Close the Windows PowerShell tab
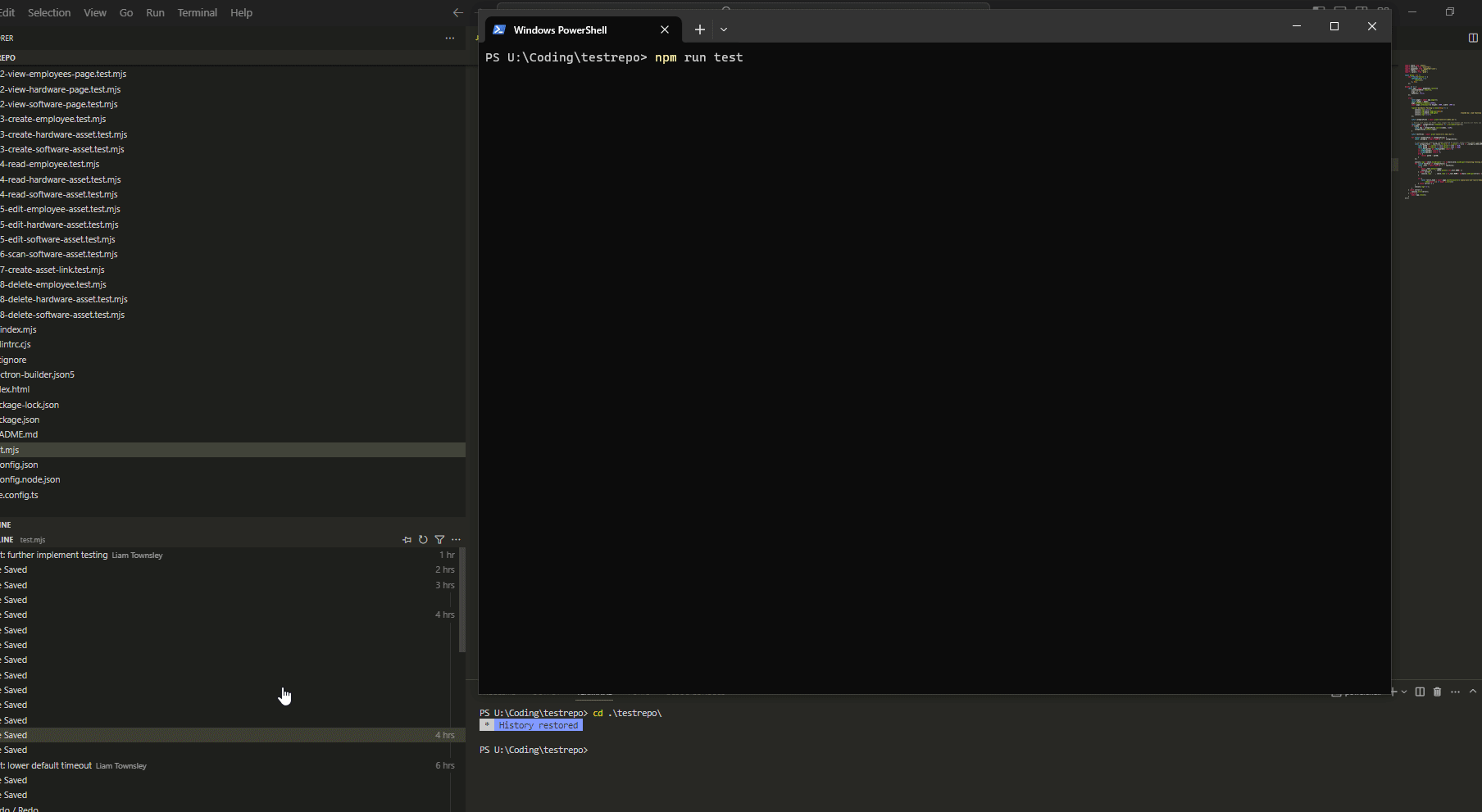This screenshot has width=1482, height=812. click(x=665, y=29)
